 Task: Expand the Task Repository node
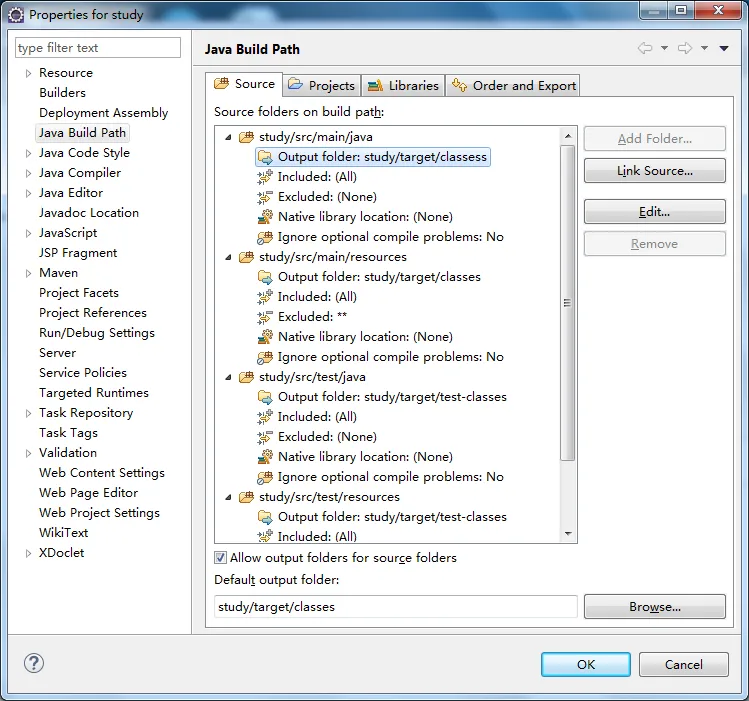28,413
